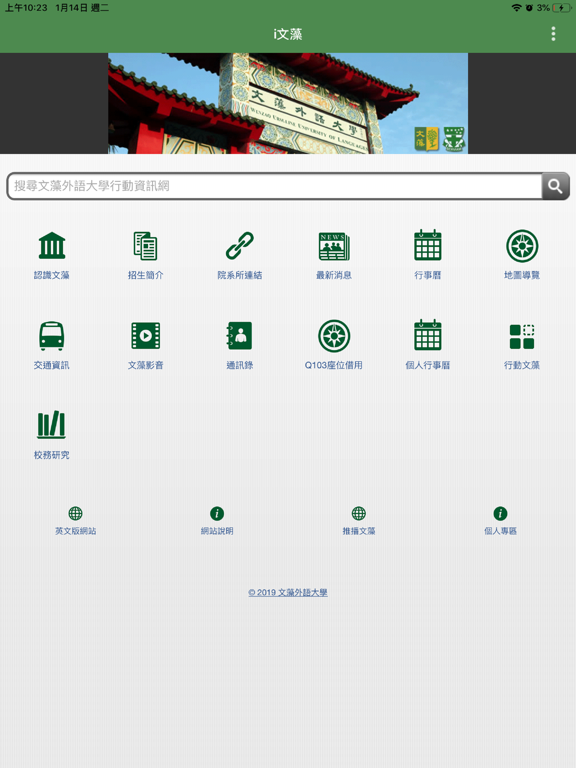Image resolution: width=576 pixels, height=768 pixels.
Task: Tap the status bar clock 上午10:23
Action: 26,8
